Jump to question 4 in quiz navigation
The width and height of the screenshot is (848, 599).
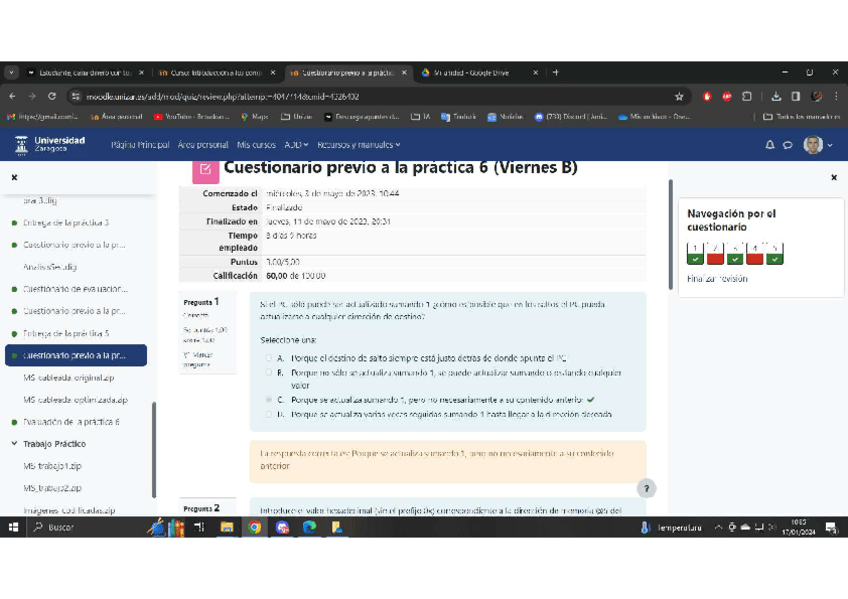[x=754, y=253]
